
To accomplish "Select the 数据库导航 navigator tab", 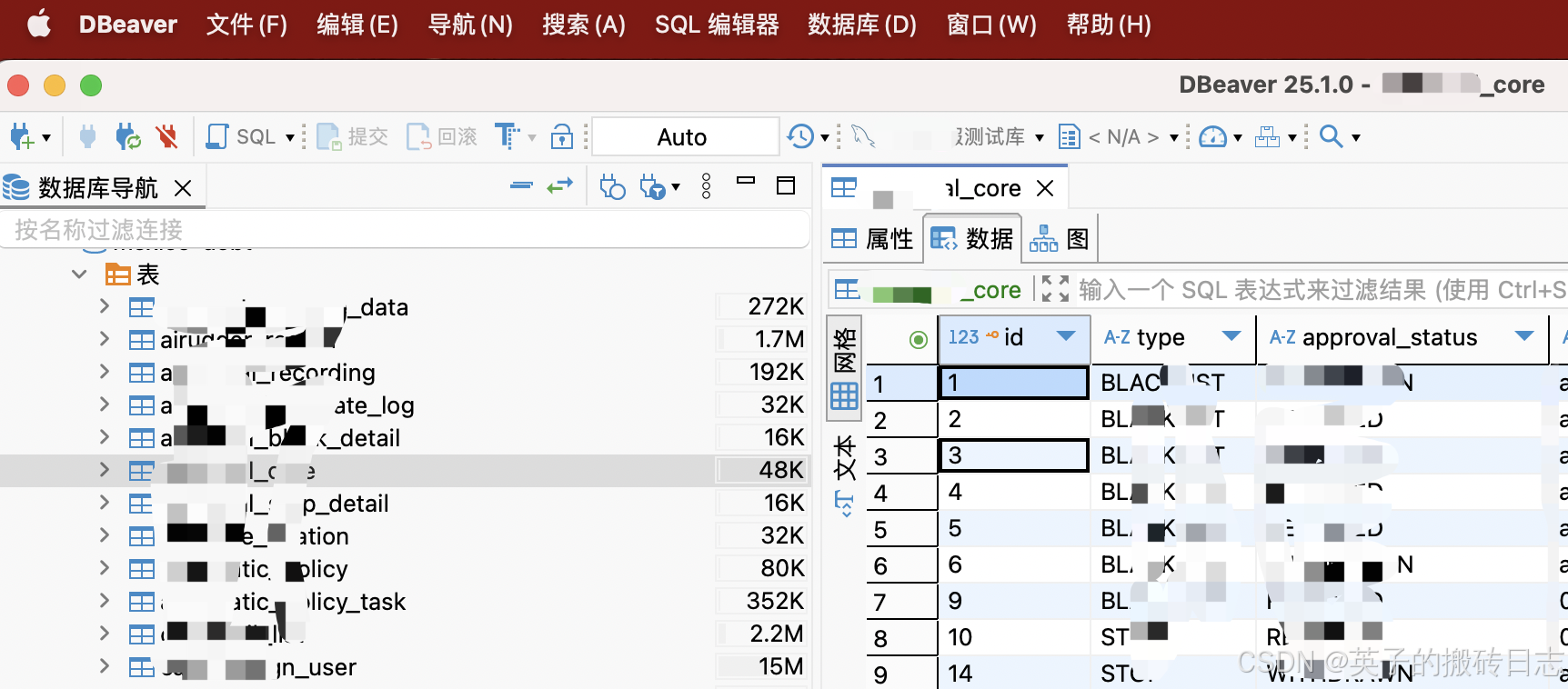I will pos(97,188).
